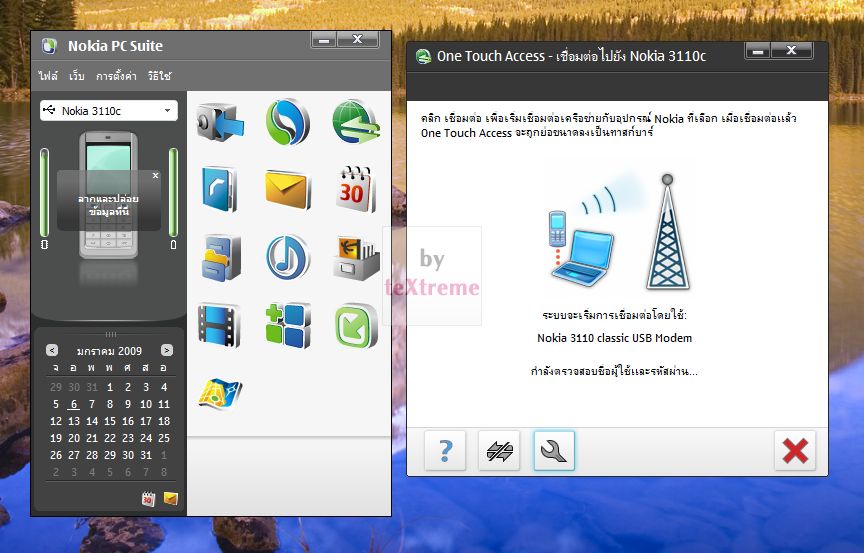Viewport: 864px width, 553px height.
Task: Open the Messages envelope icon
Action: pos(287,189)
